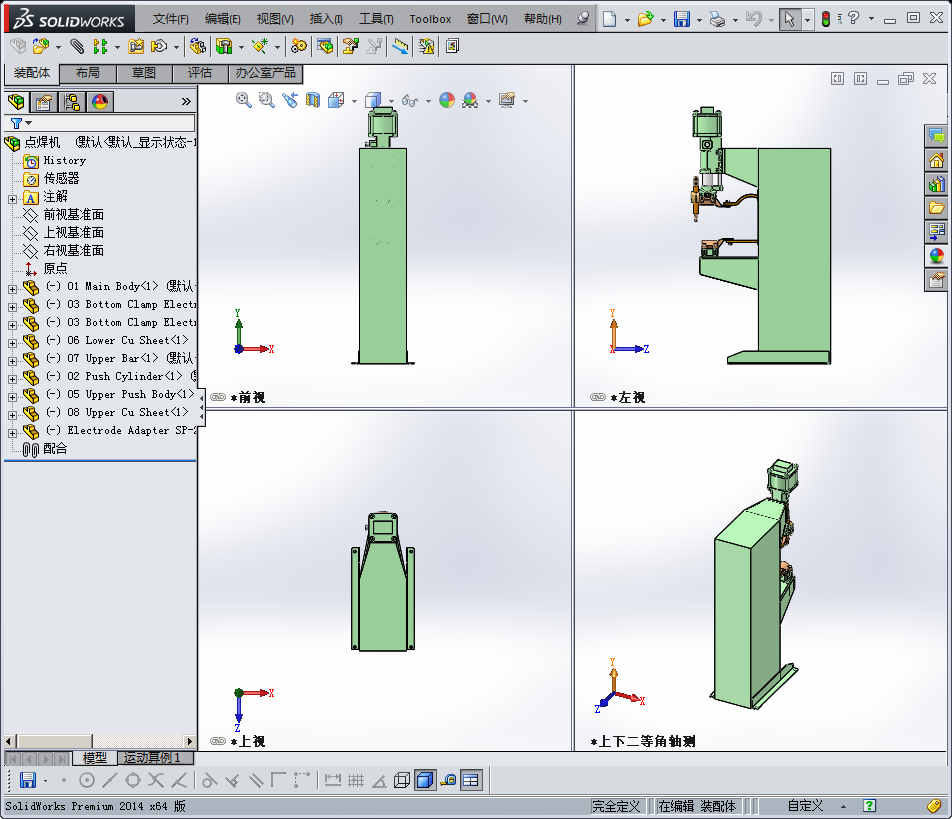Open the ConfigurationManager tab icon

point(72,101)
